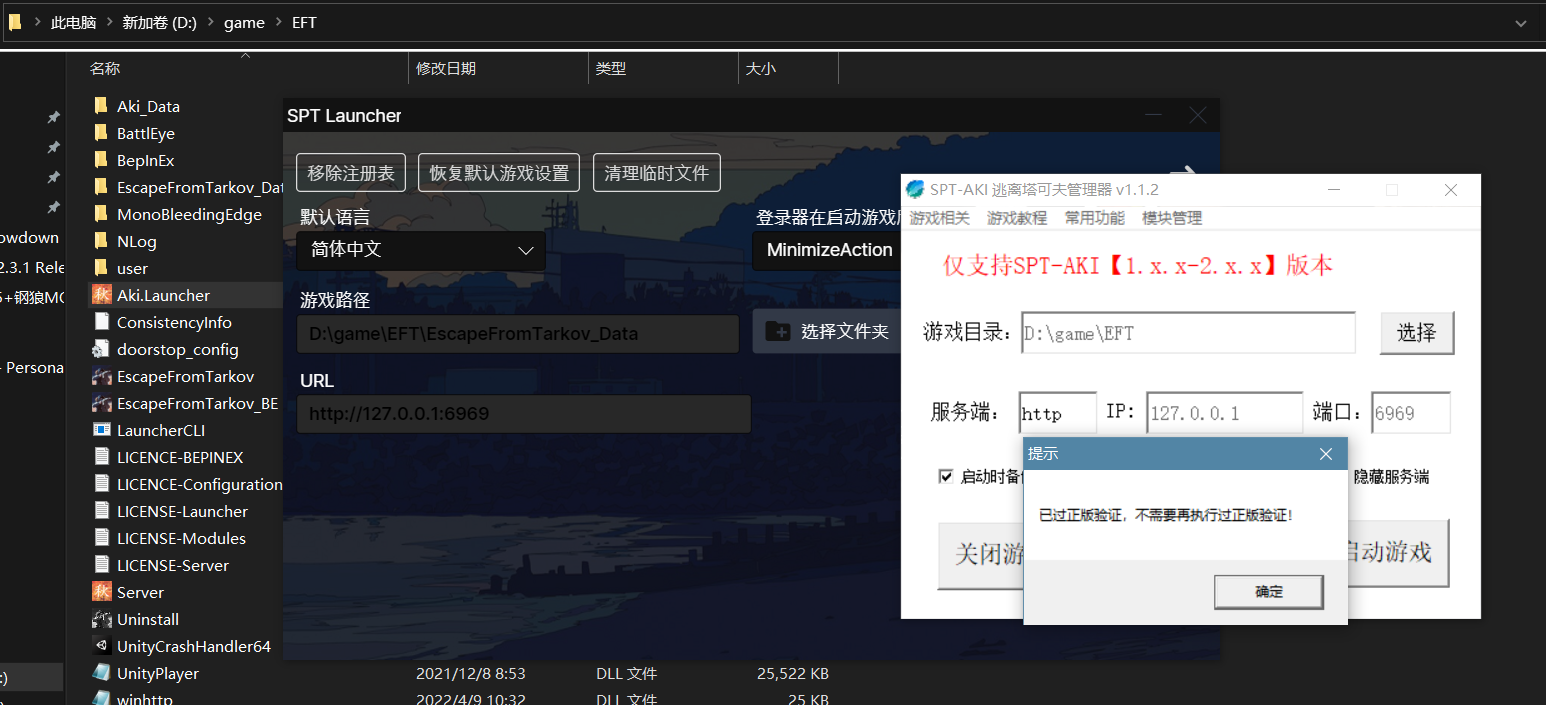
Task: Click the LICENSE-Launcher document icon
Action: tap(100, 511)
